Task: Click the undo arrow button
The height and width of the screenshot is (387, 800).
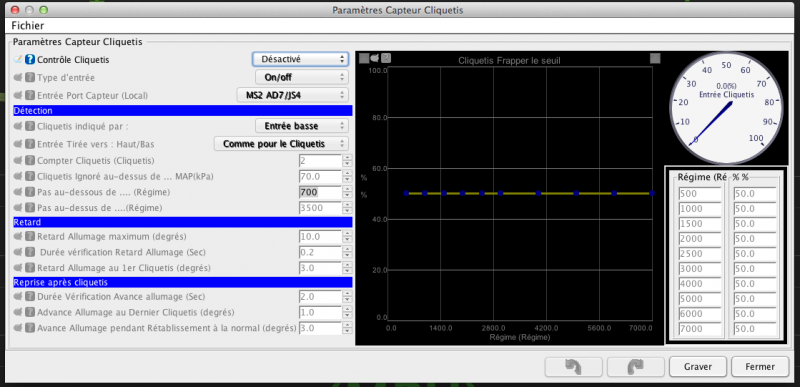Action: [574, 367]
